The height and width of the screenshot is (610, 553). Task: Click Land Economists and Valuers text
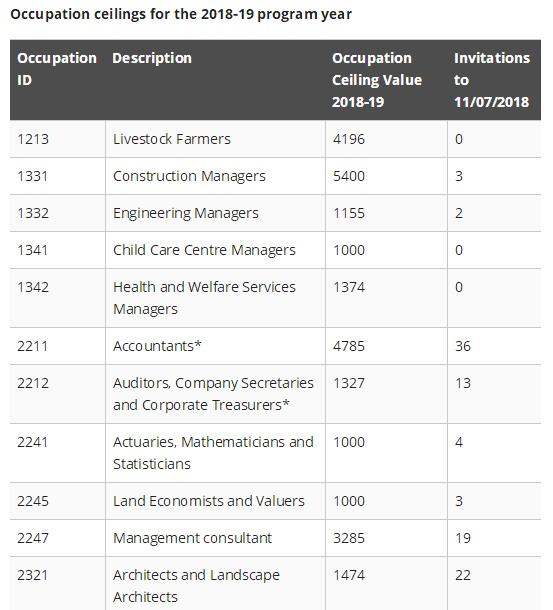(209, 501)
